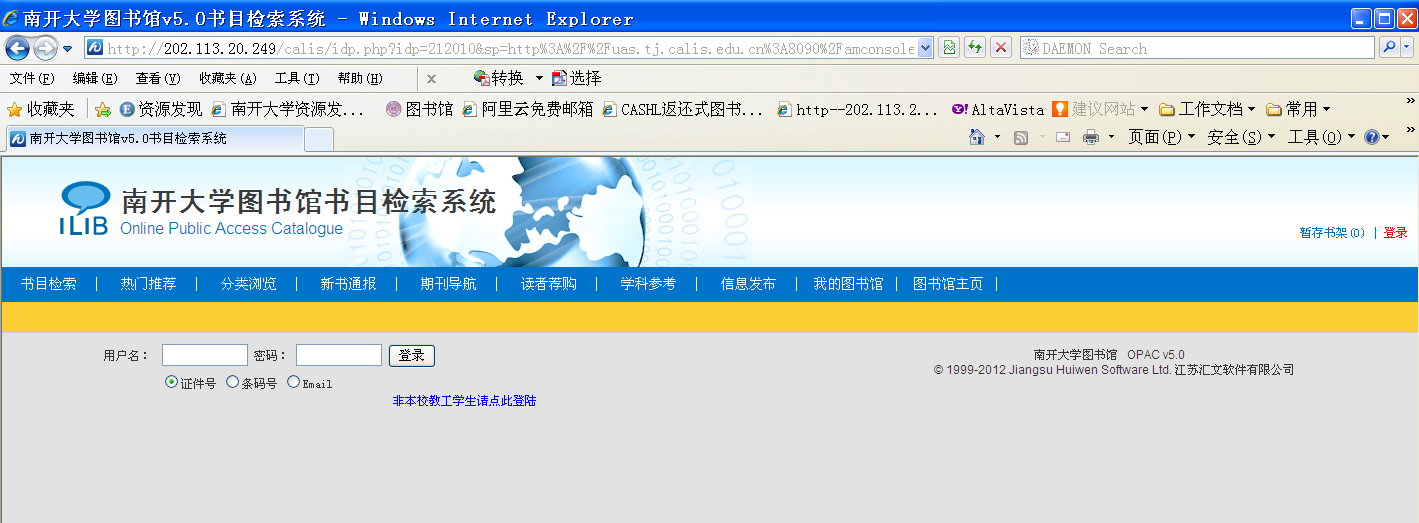The image size is (1419, 523).
Task: Click the red 登录 link at top right
Action: (1395, 233)
